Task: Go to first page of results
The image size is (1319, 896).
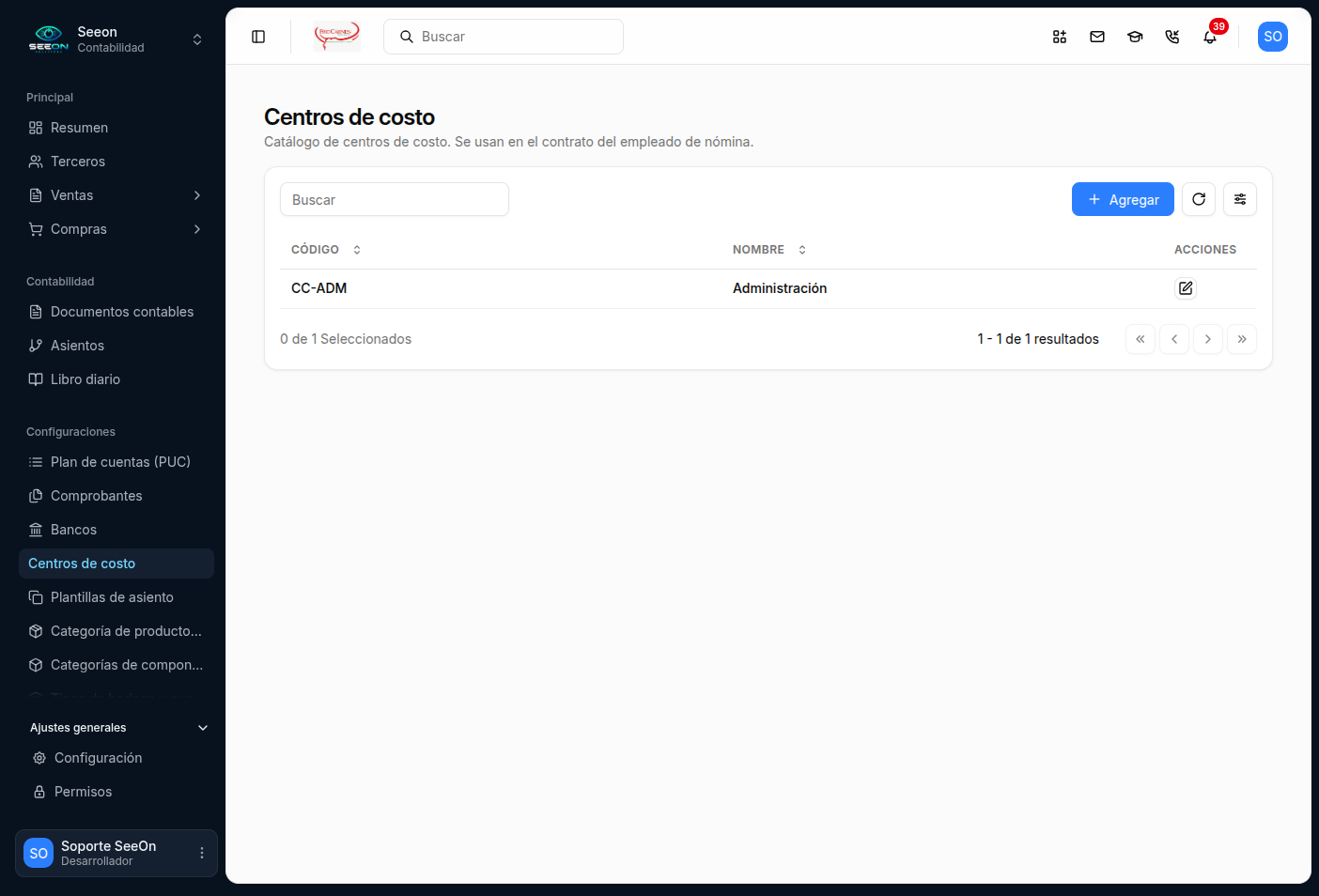Action: [x=1141, y=339]
